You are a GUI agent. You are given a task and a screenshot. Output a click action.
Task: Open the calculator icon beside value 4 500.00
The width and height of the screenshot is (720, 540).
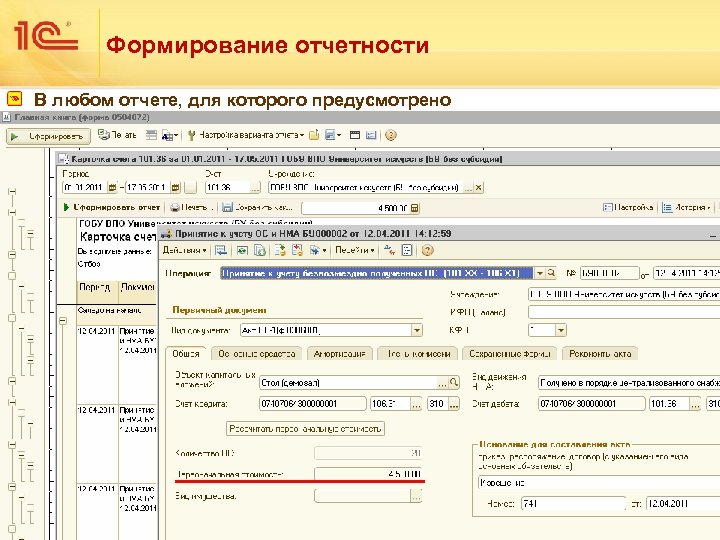coord(415,208)
